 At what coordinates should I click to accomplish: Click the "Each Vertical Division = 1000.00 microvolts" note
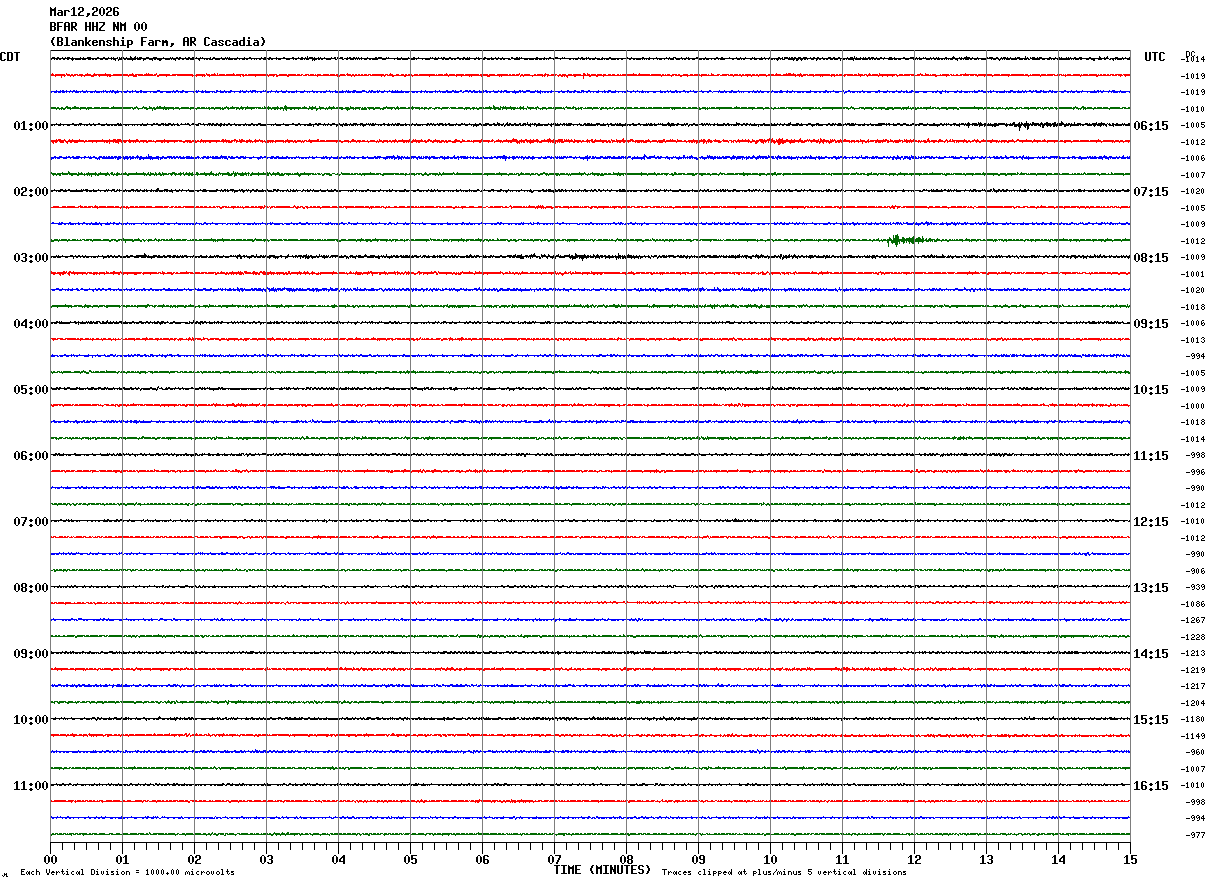[x=127, y=873]
